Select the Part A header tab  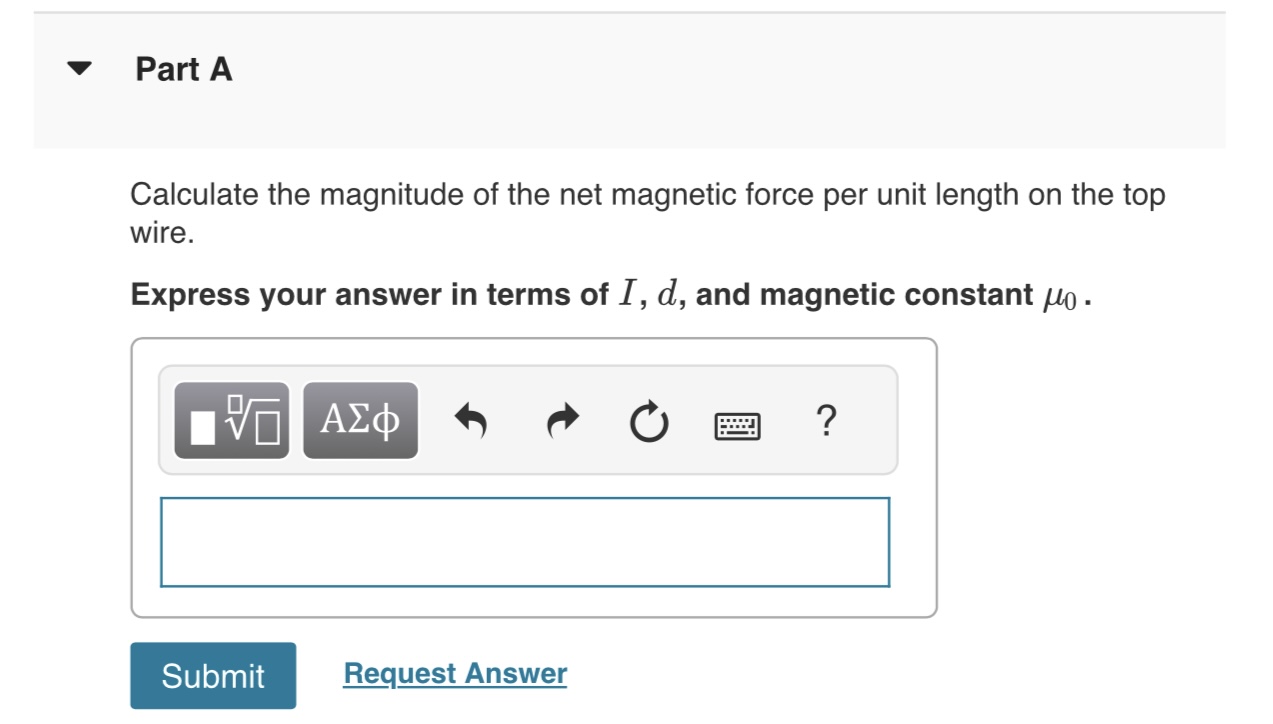183,69
